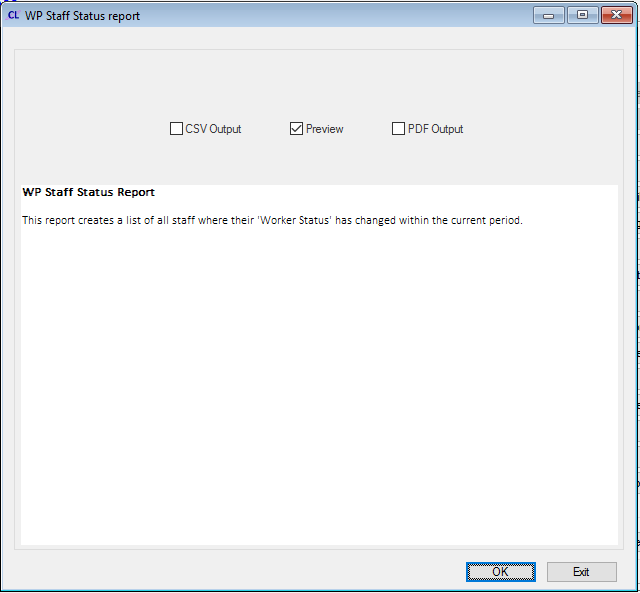Uncheck the Preview checkbox
Image resolution: width=640 pixels, height=593 pixels.
tap(296, 129)
